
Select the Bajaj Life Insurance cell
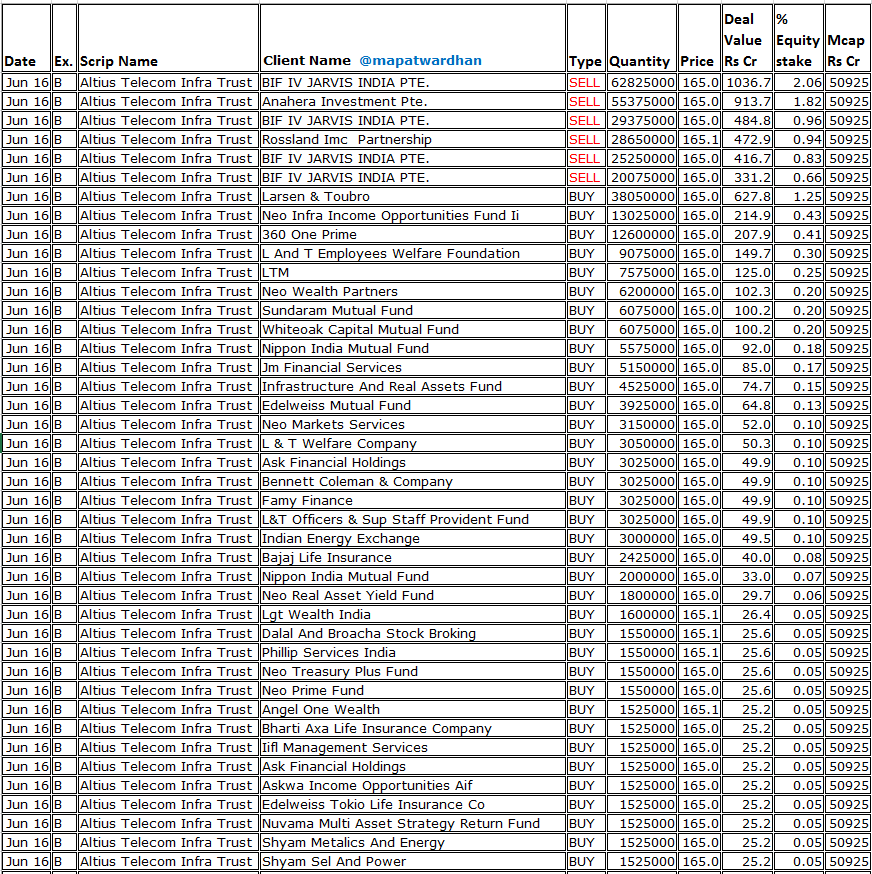pos(413,557)
